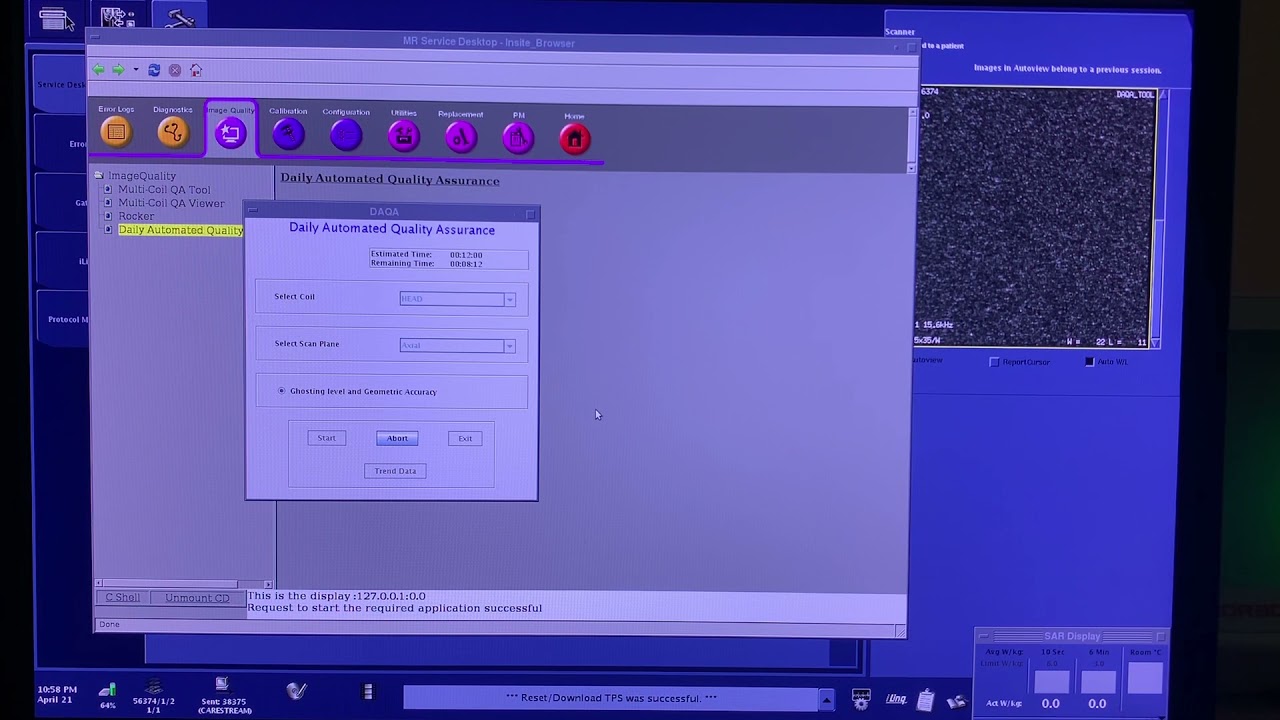Click the browser stop icon

point(175,70)
